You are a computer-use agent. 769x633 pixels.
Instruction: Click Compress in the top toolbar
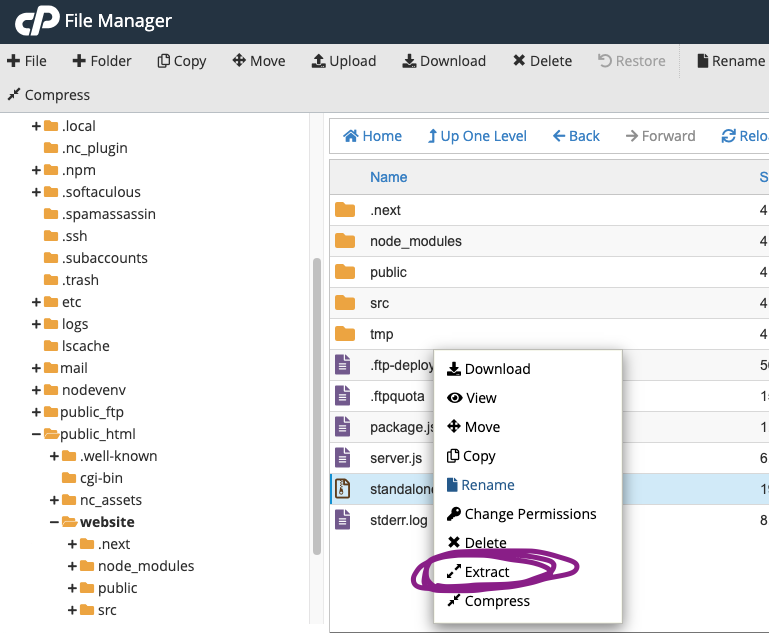tap(49, 95)
